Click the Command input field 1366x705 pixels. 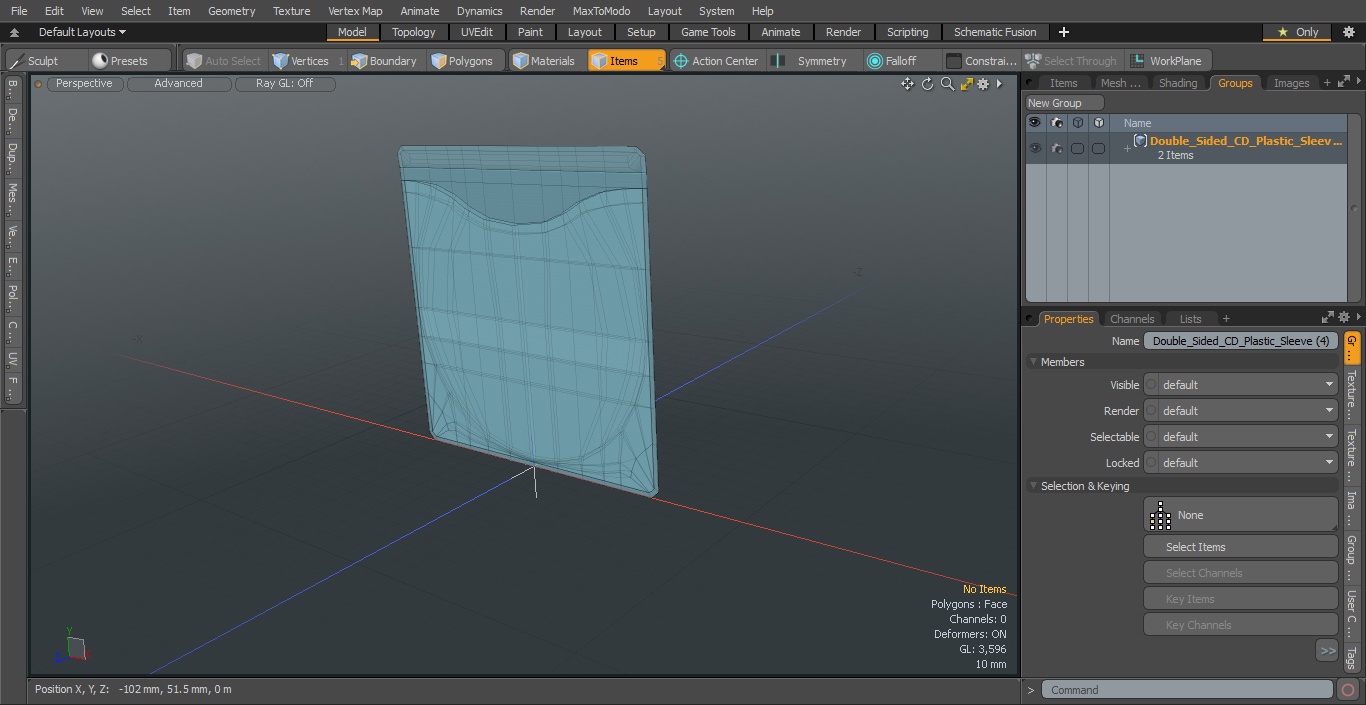1186,690
